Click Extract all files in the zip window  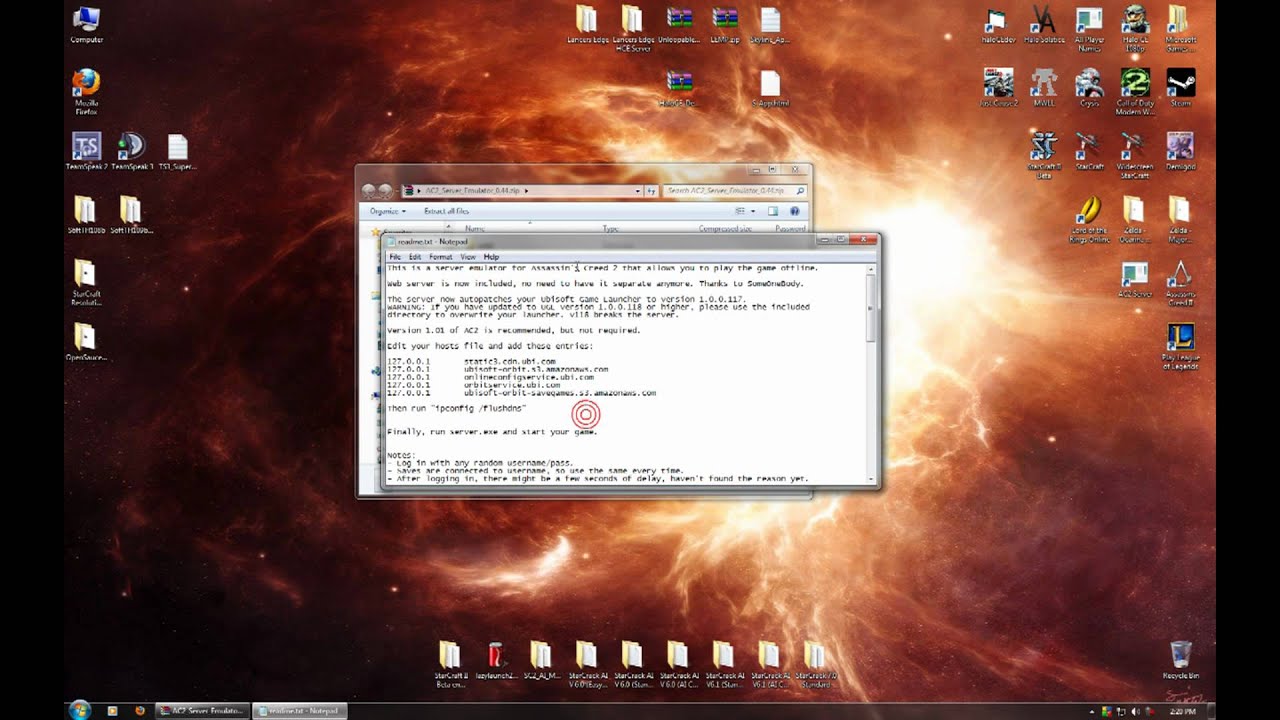pyautogui.click(x=446, y=211)
